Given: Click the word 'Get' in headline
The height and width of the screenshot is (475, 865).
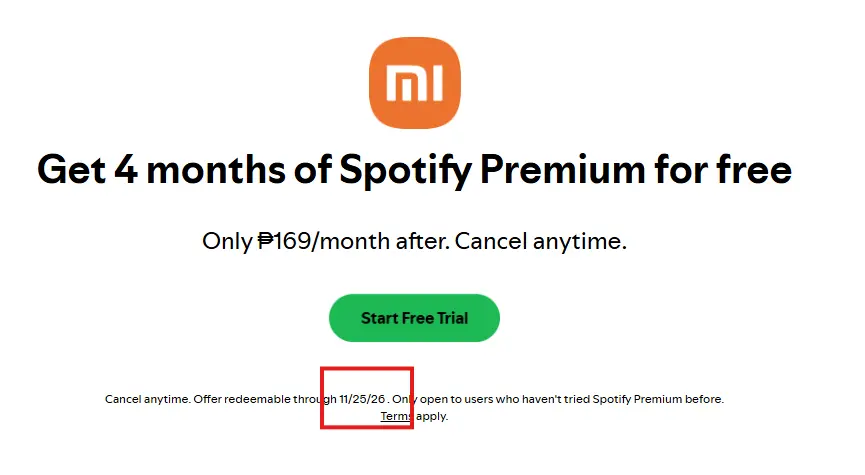Looking at the screenshot, I should pyautogui.click(x=71, y=169).
